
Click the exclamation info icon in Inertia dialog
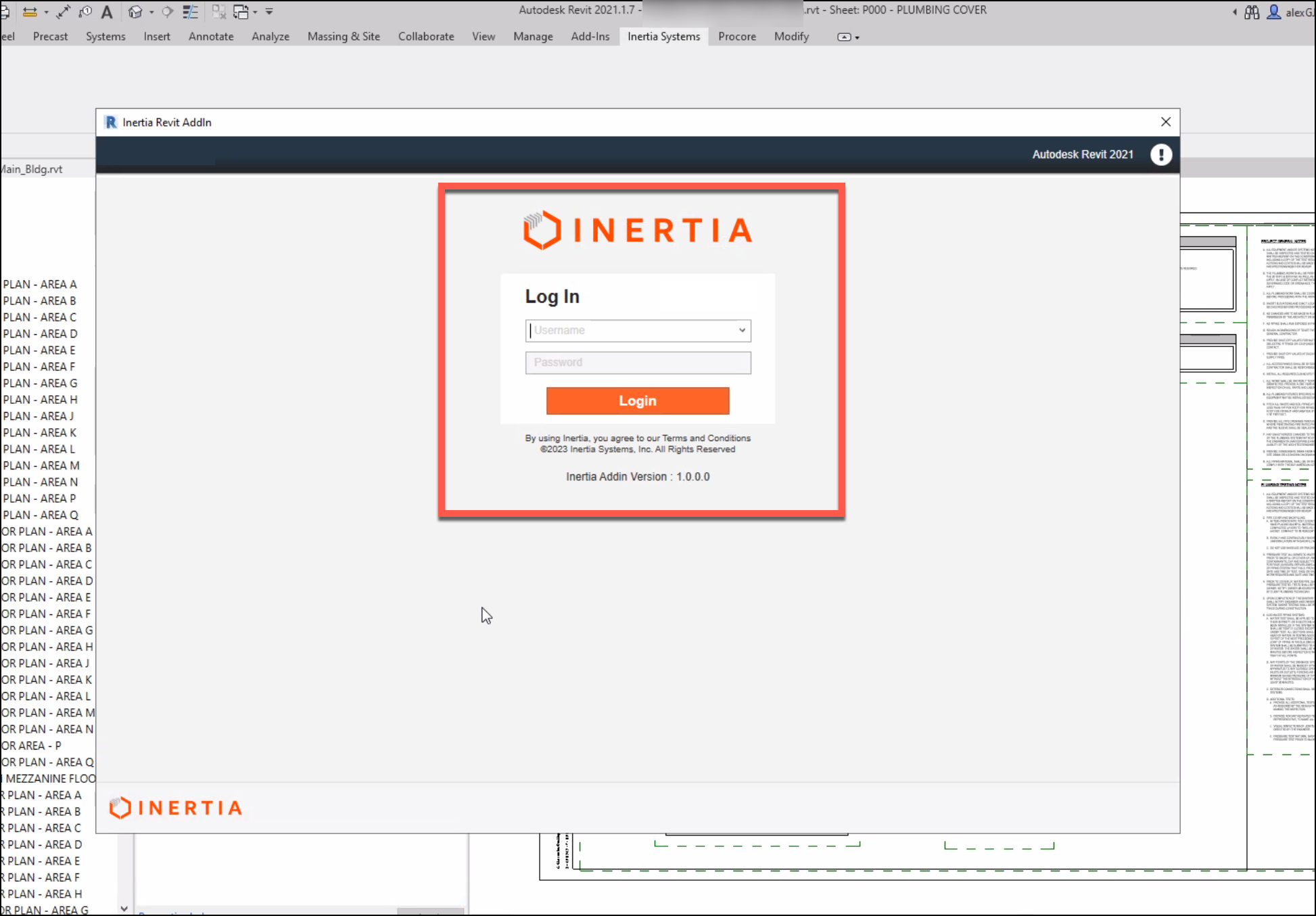(1161, 155)
